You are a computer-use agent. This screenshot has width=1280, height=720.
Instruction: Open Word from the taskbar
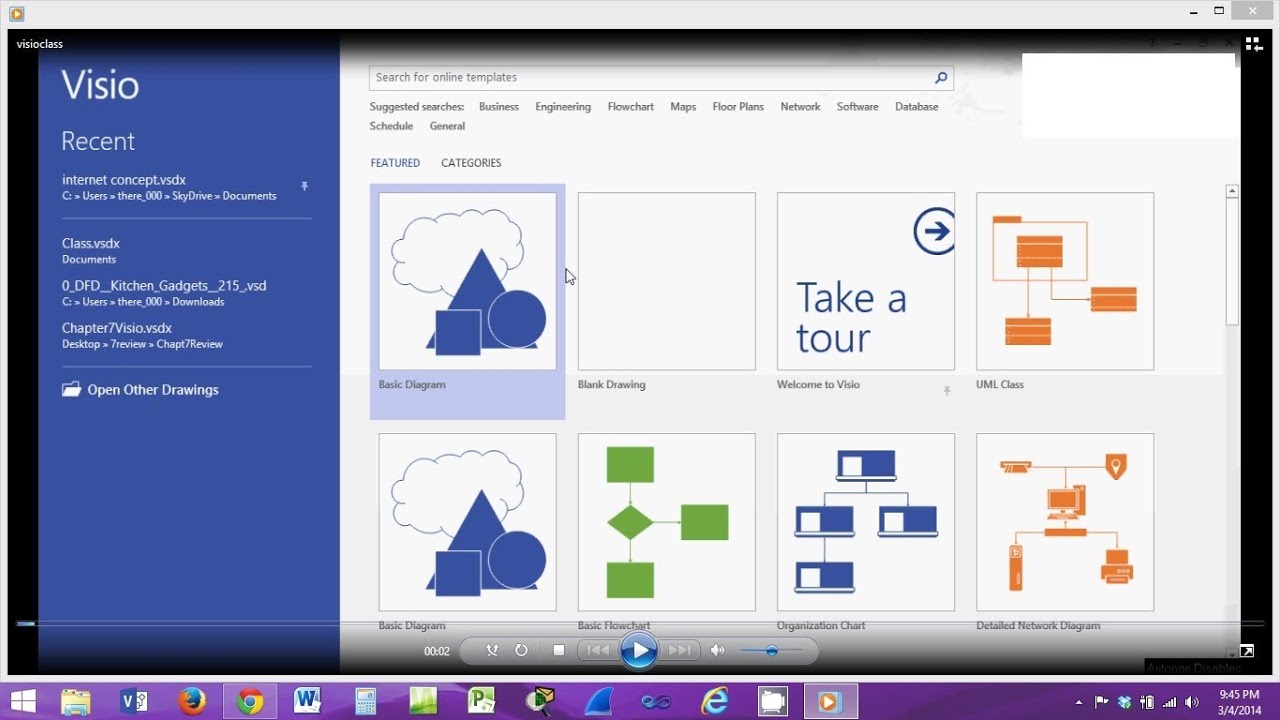(308, 701)
